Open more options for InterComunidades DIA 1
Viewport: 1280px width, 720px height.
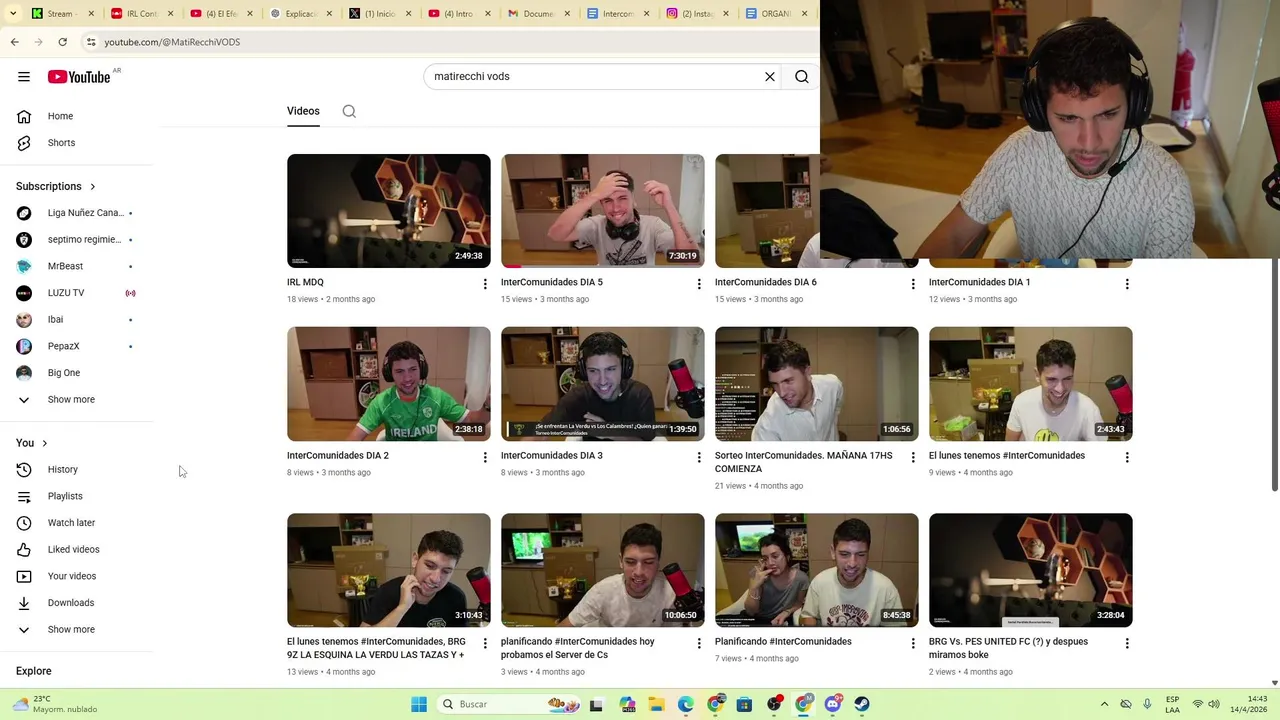pos(1127,284)
